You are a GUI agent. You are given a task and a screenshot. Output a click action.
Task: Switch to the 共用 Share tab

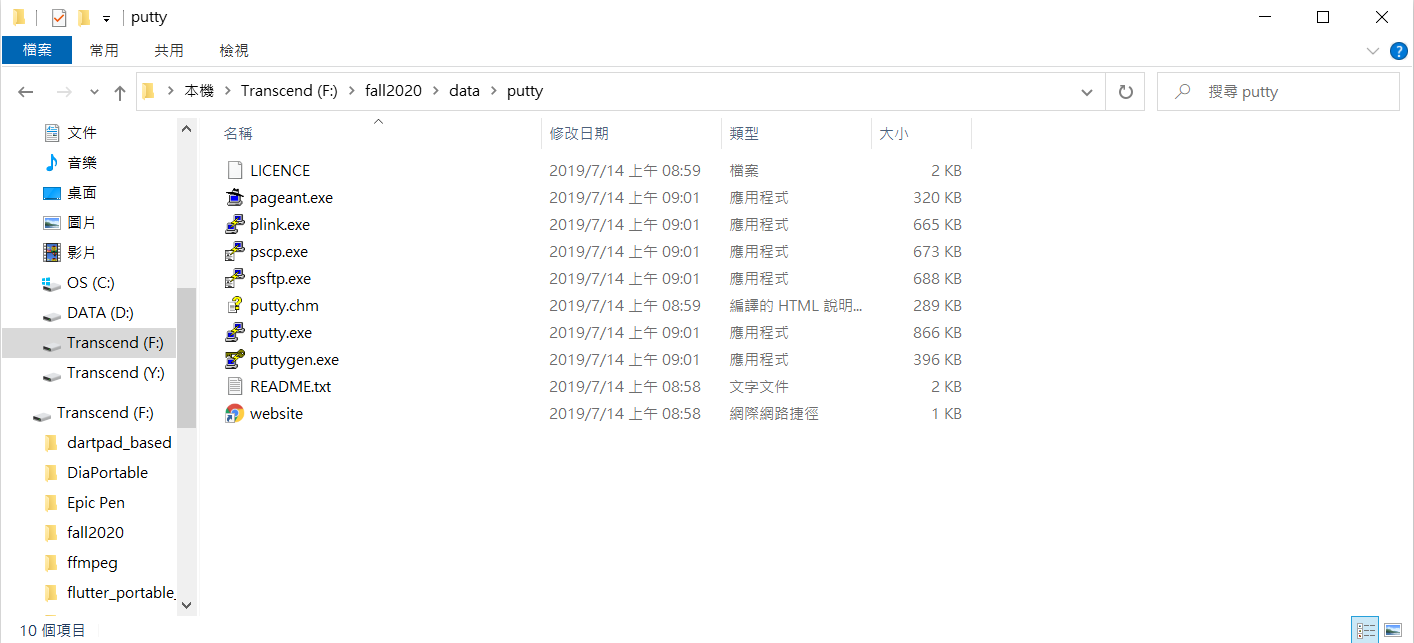point(169,50)
